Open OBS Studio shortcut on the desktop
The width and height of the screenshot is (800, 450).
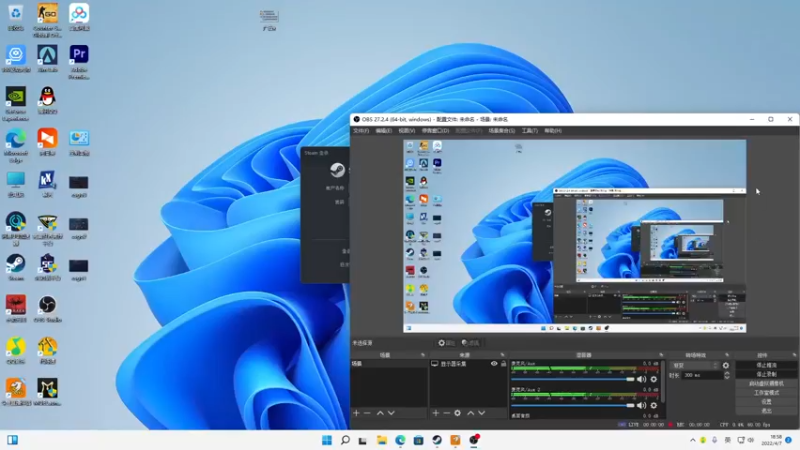pos(47,309)
